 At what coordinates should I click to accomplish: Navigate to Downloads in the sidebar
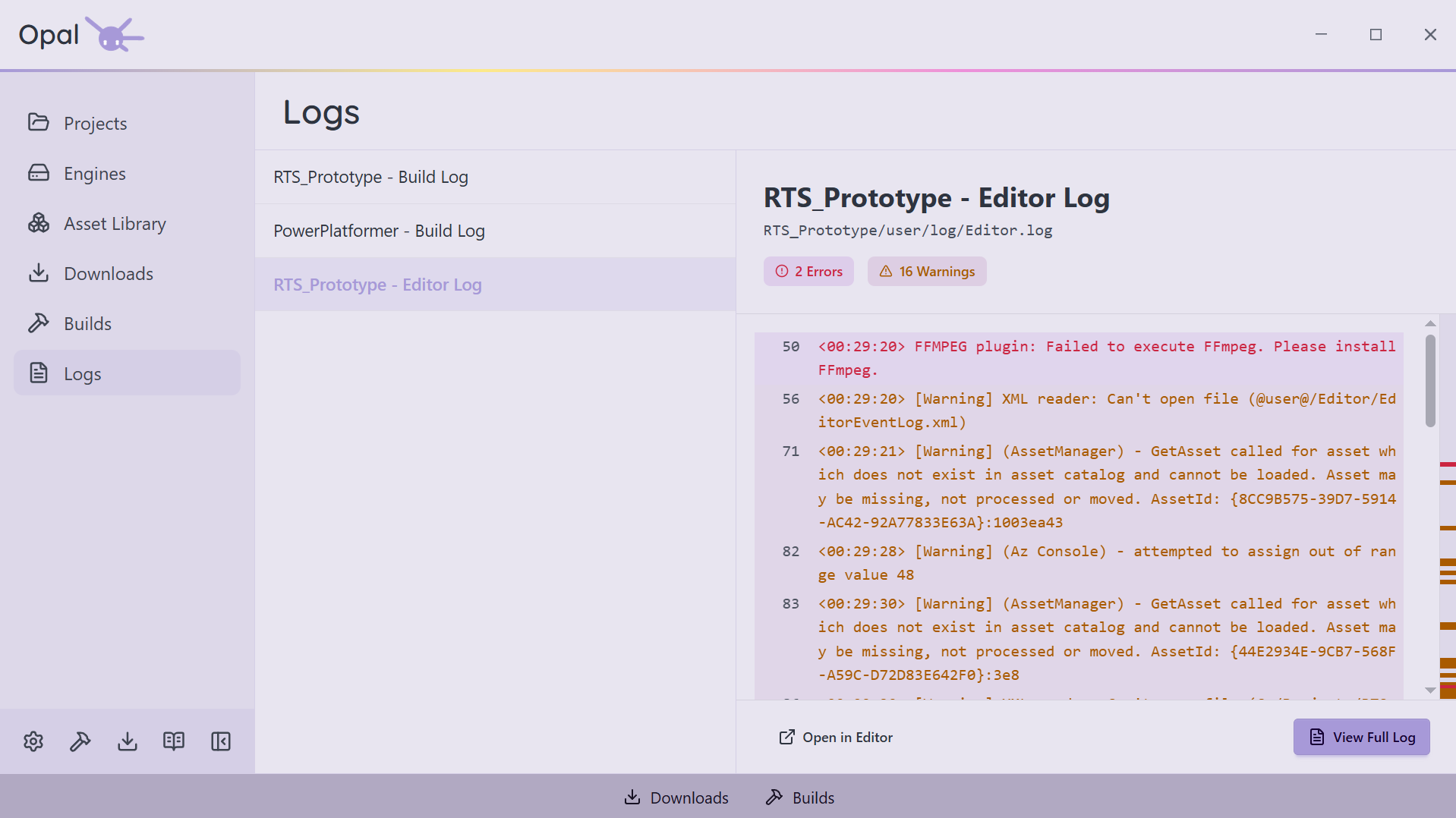(x=127, y=273)
